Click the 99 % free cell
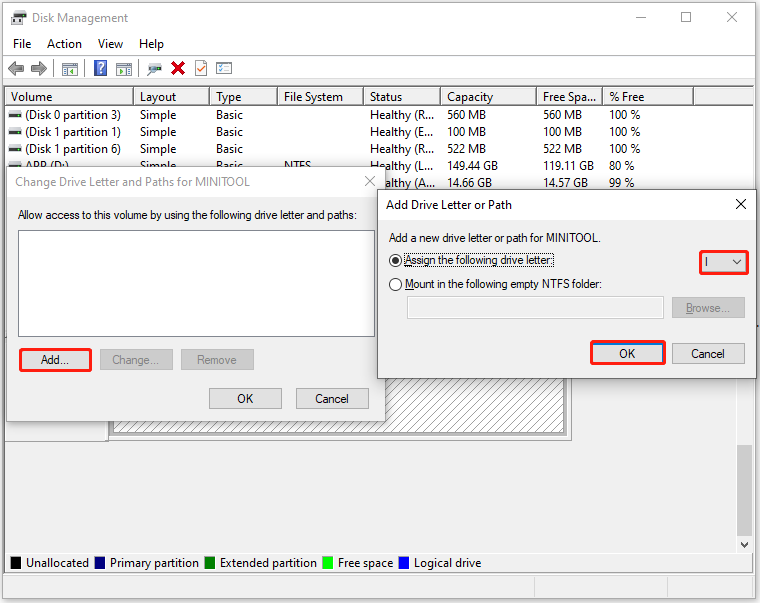This screenshot has width=760, height=603. [622, 183]
